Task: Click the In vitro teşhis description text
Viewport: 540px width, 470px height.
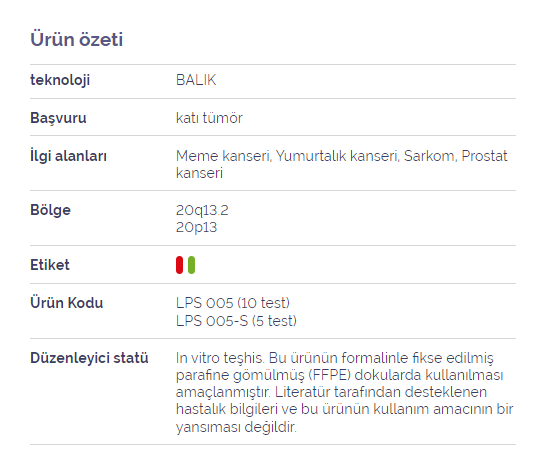Action: (344, 392)
